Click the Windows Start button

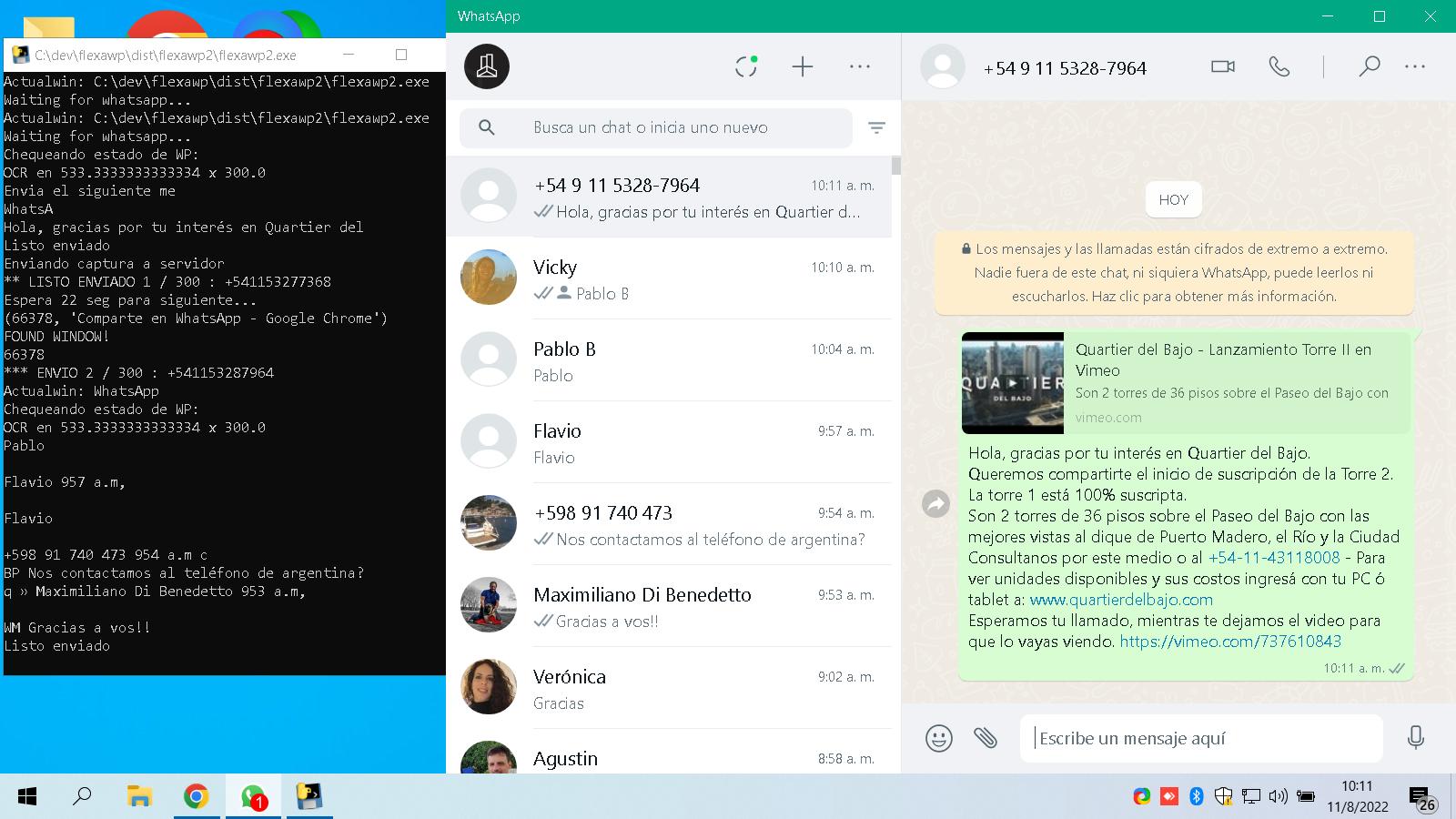[x=27, y=797]
